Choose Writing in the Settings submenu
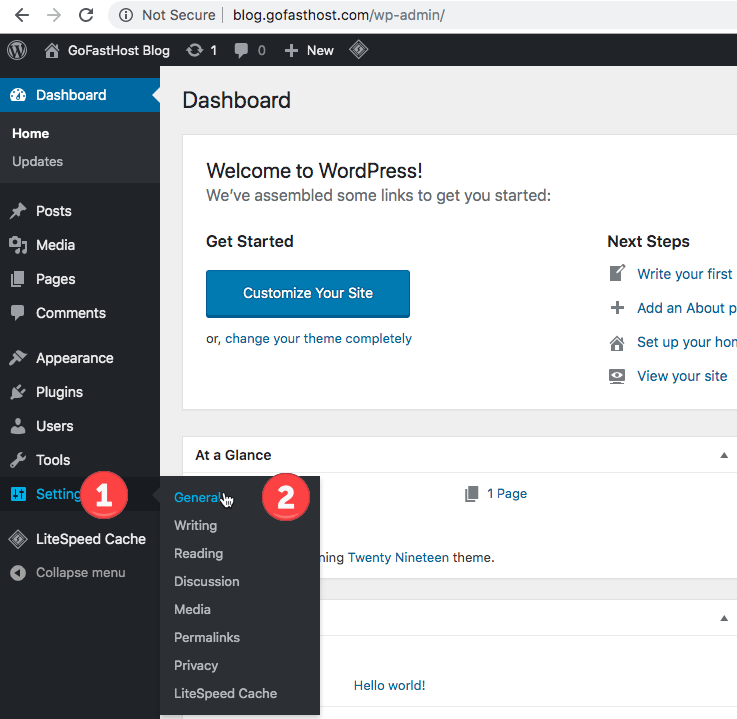The image size is (737, 719). pyautogui.click(x=196, y=525)
